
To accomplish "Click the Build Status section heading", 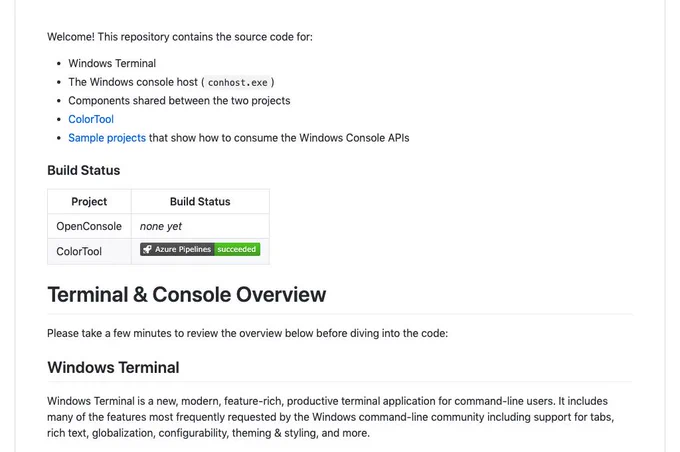I will pyautogui.click(x=83, y=170).
